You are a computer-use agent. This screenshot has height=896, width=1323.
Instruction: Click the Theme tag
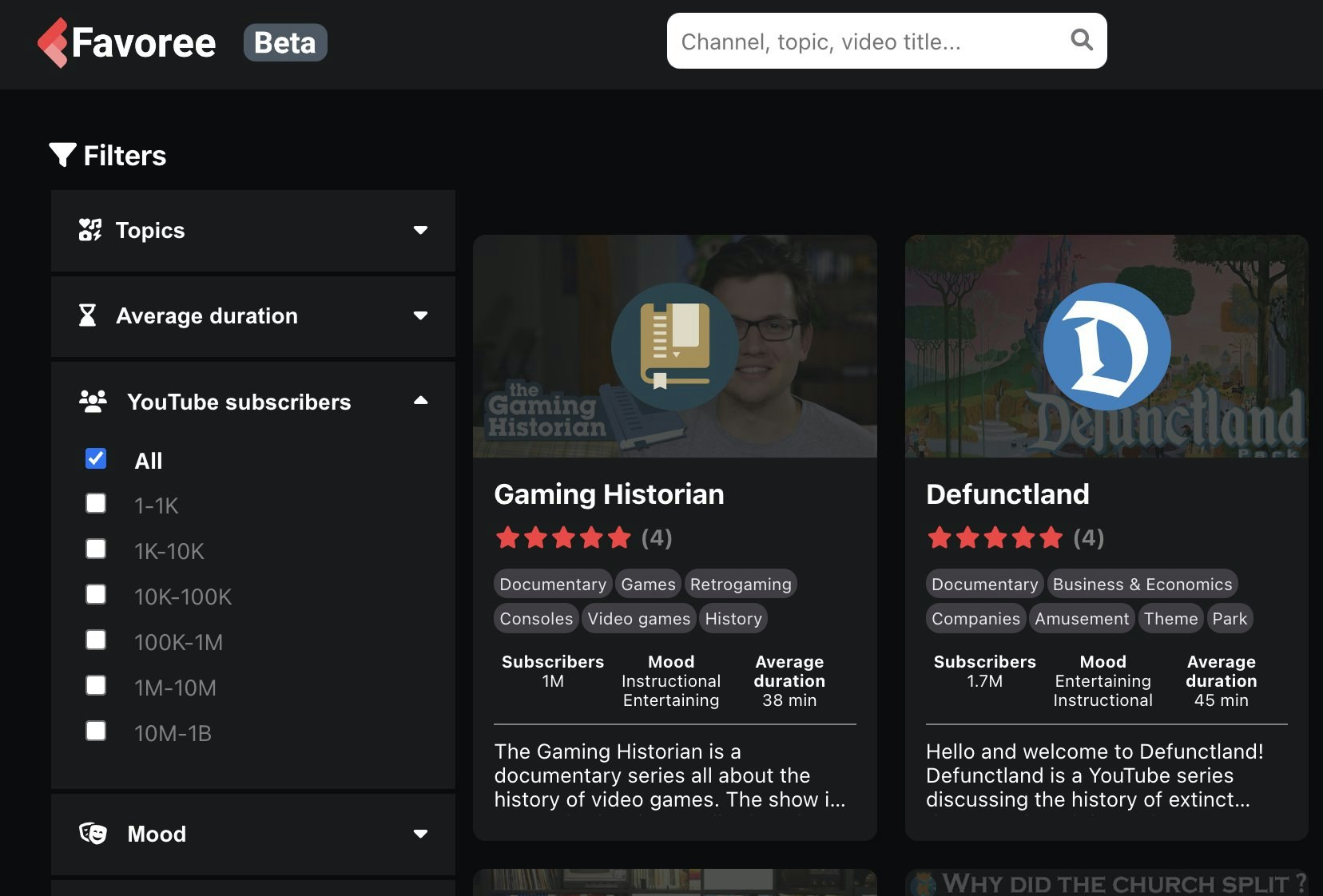(1170, 618)
